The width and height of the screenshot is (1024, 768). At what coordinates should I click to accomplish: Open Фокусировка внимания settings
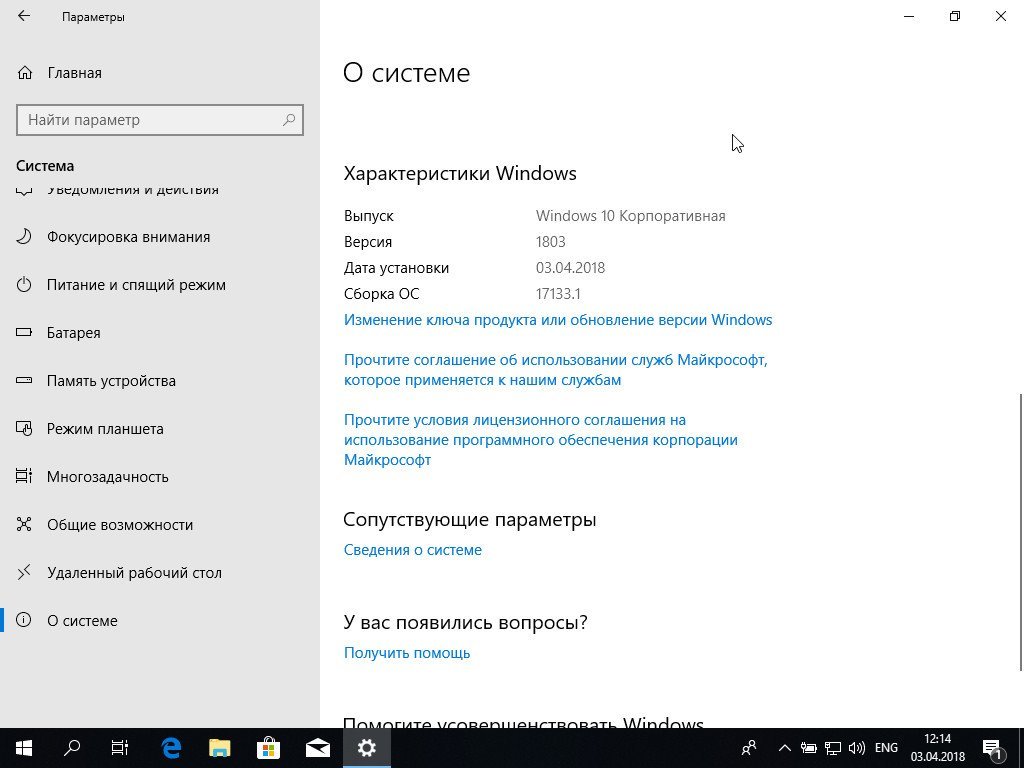click(160, 236)
